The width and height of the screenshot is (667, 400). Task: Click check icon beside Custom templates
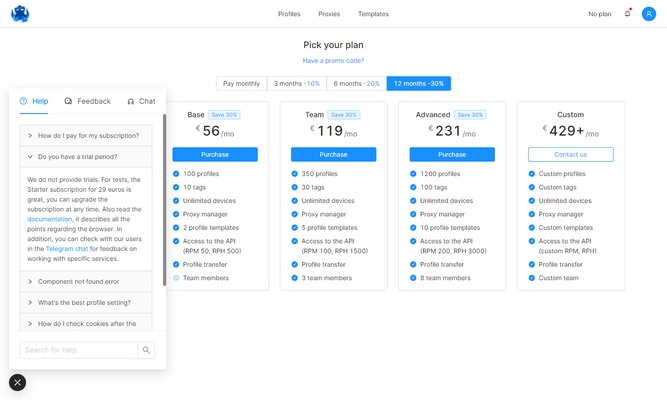[532, 228]
